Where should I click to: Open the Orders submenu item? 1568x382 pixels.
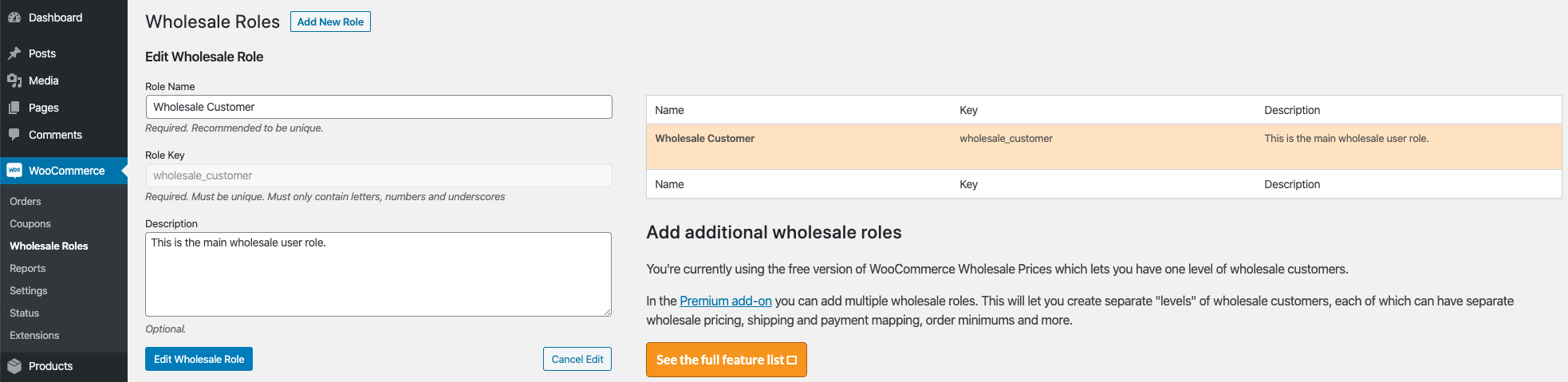(x=26, y=202)
